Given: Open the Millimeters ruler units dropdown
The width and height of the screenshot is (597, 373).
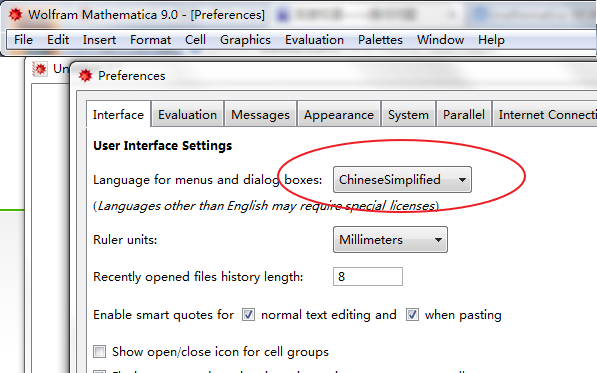Looking at the screenshot, I should (390, 239).
